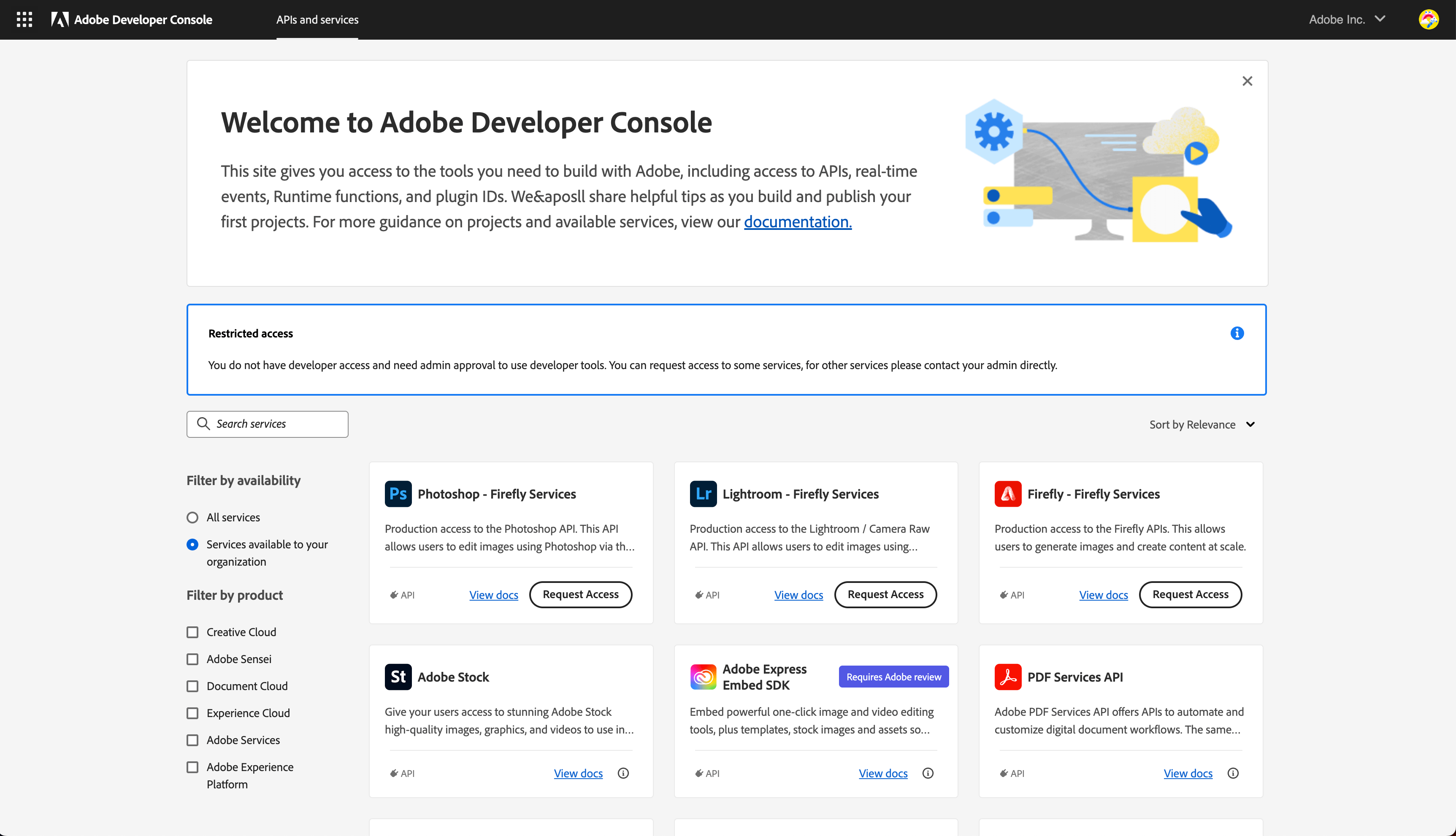Click the Firefly red product icon
Viewport: 1456px width, 836px height.
click(x=1008, y=493)
